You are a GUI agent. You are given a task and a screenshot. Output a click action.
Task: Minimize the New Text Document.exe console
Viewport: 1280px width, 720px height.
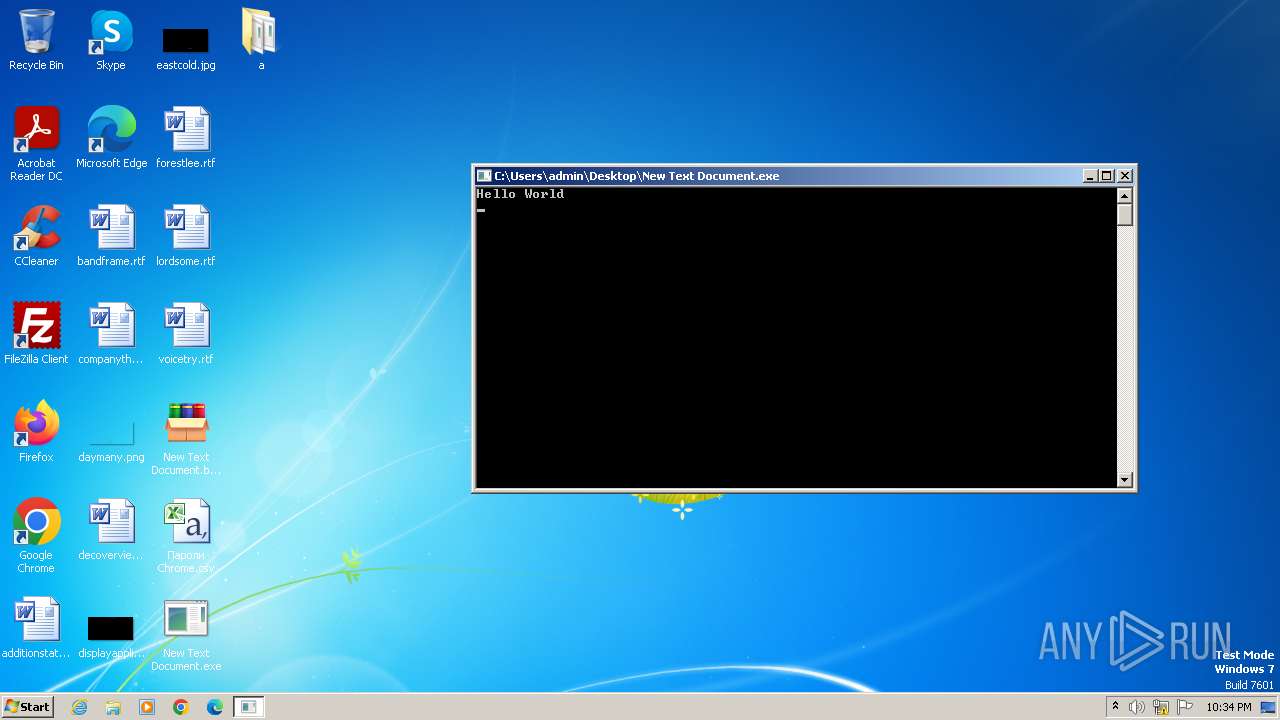pyautogui.click(x=1090, y=176)
